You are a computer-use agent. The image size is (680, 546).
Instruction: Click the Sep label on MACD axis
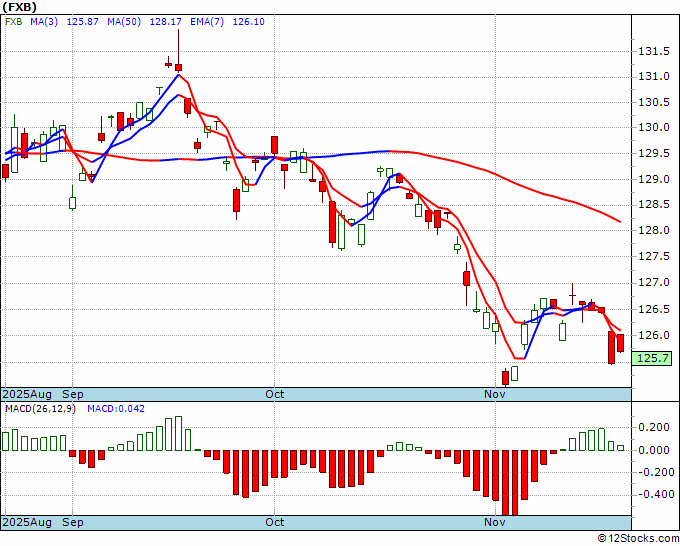coord(72,522)
